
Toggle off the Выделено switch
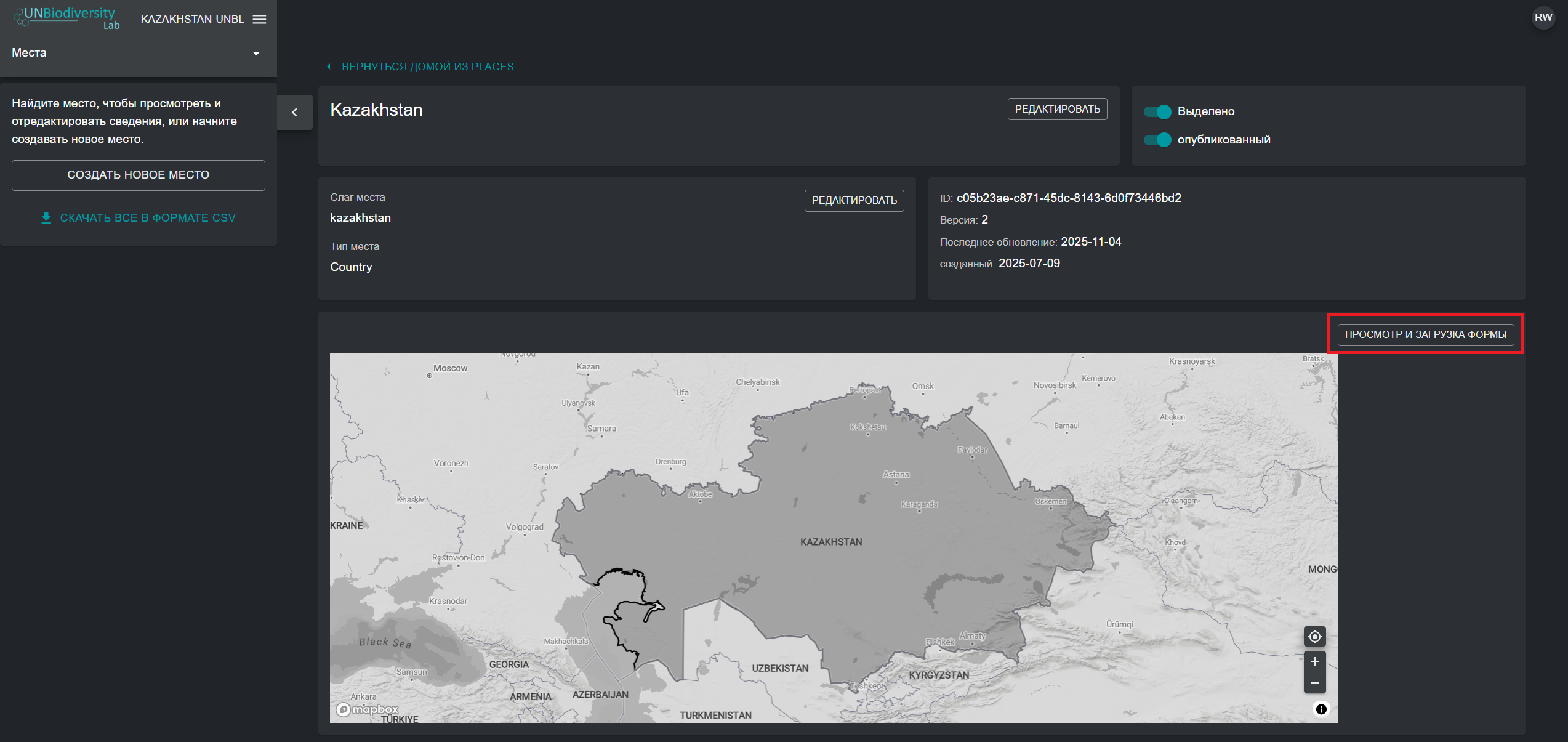coord(1157,111)
